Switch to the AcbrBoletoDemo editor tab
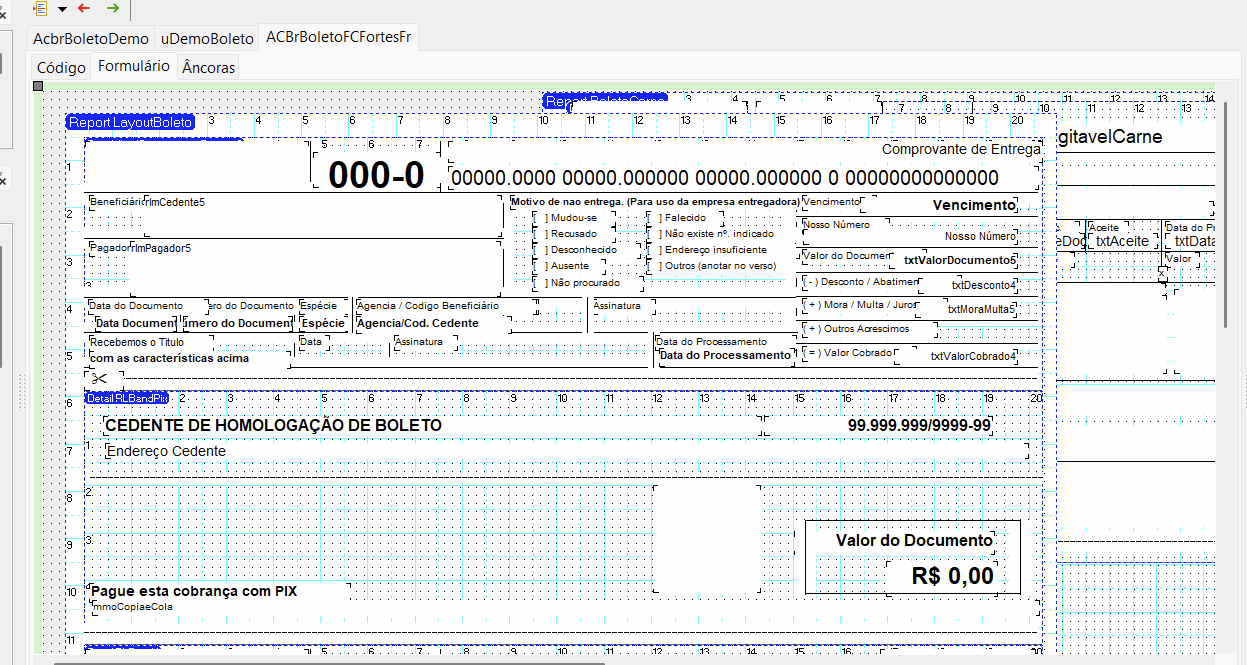The height and width of the screenshot is (665, 1247). [x=91, y=39]
